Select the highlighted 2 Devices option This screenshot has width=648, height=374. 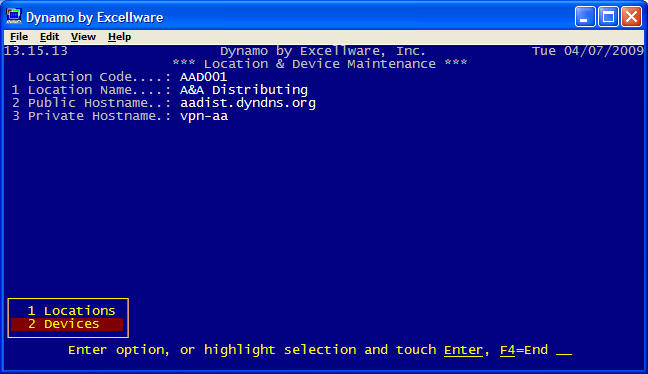point(67,324)
